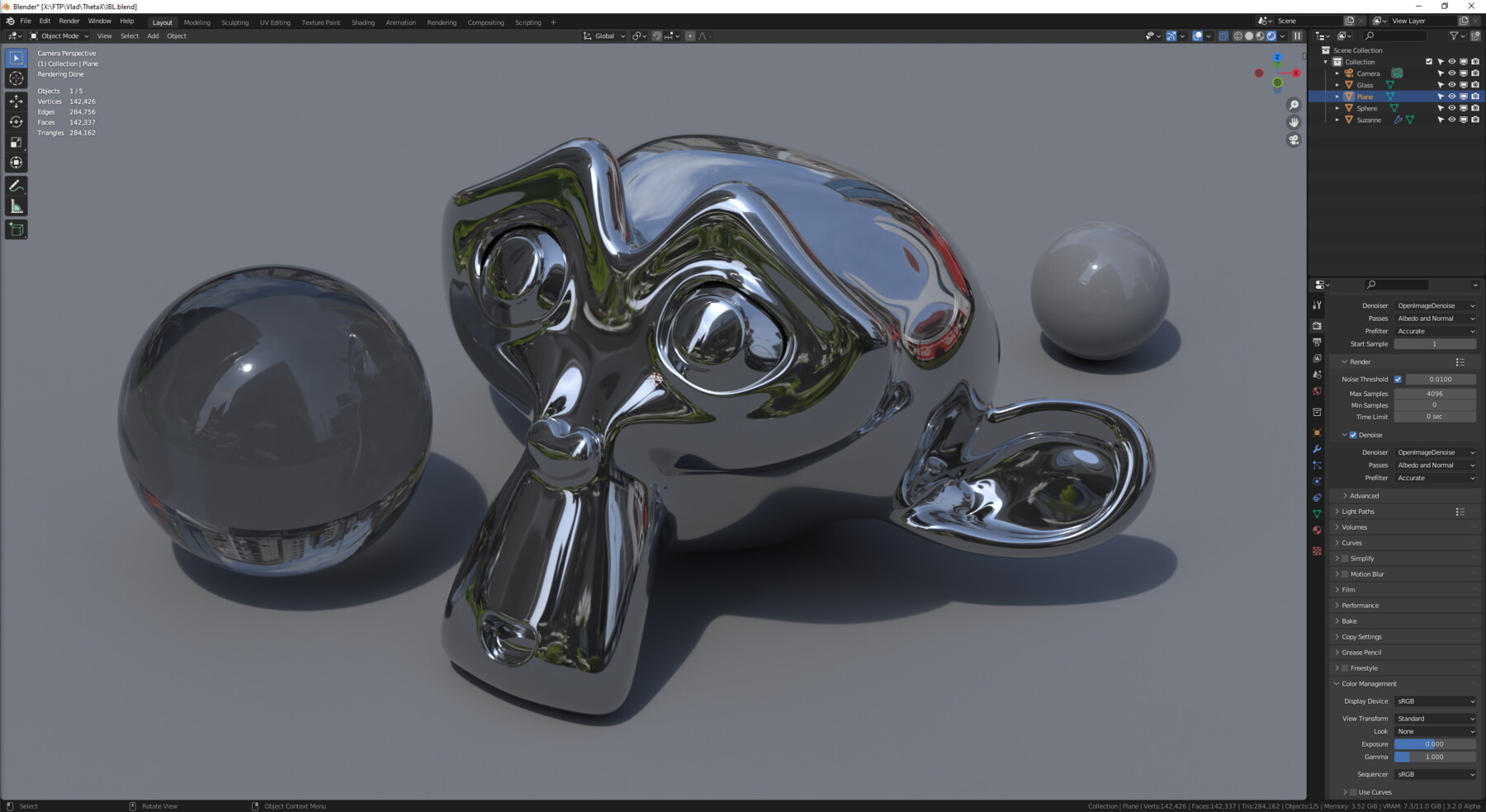Disable Sphere in renders via its camera icon
Screen dimensions: 1486x812
[x=1475, y=108]
